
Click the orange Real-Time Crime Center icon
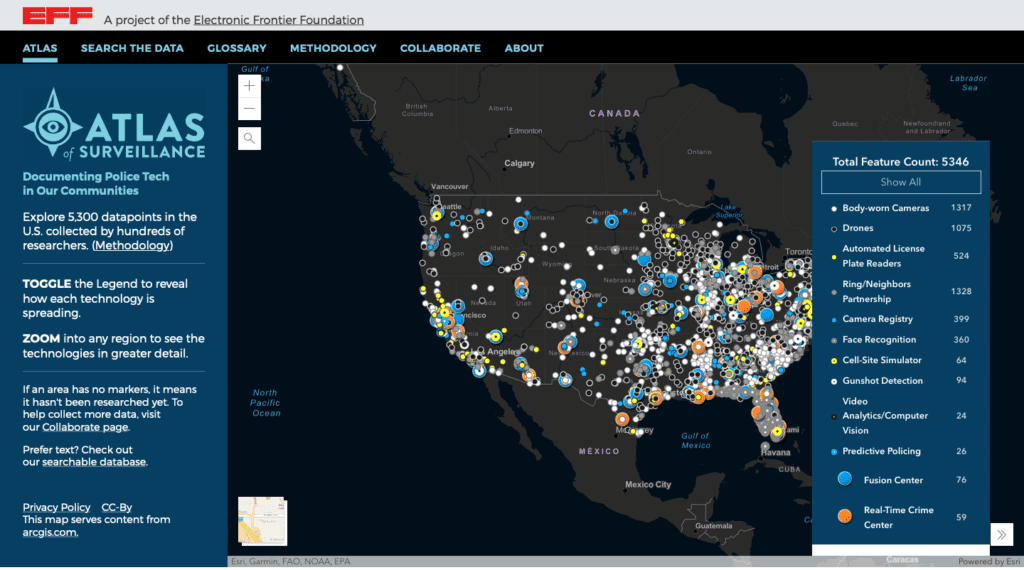click(845, 517)
